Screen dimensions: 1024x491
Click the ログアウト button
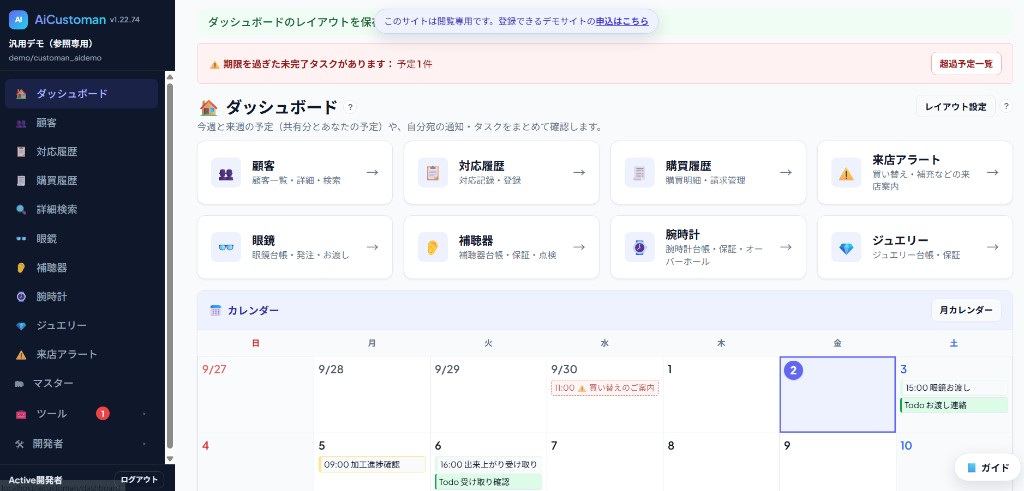pyautogui.click(x=139, y=480)
